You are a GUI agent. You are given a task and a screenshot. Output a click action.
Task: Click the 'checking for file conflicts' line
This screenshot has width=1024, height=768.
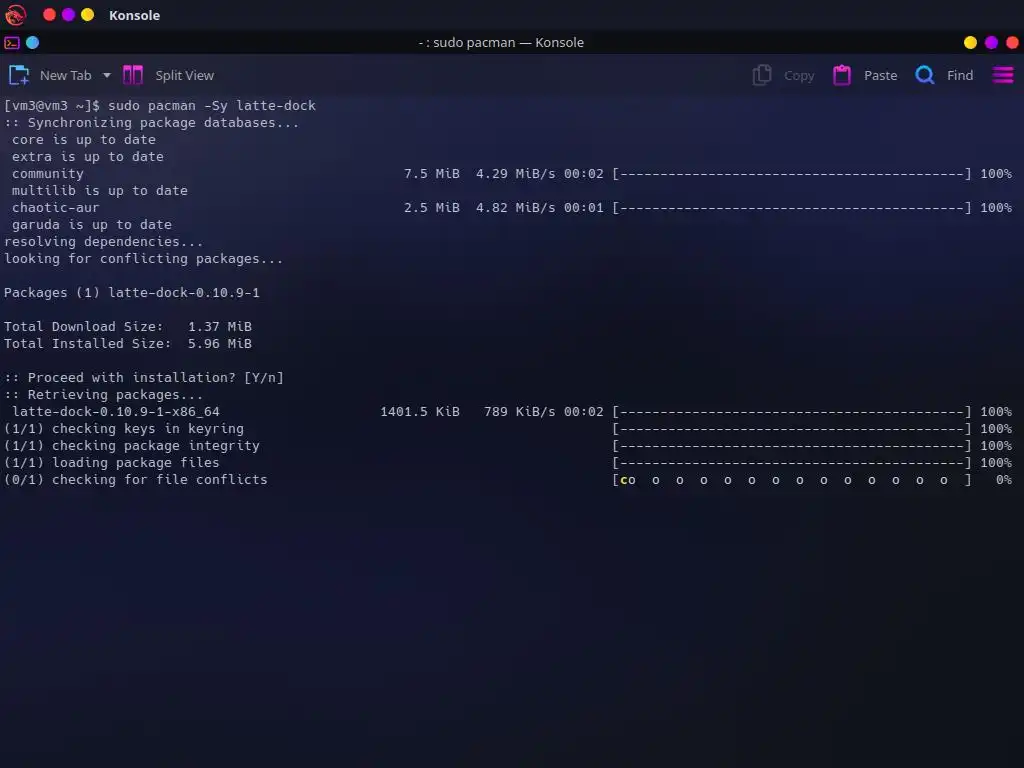(x=136, y=479)
